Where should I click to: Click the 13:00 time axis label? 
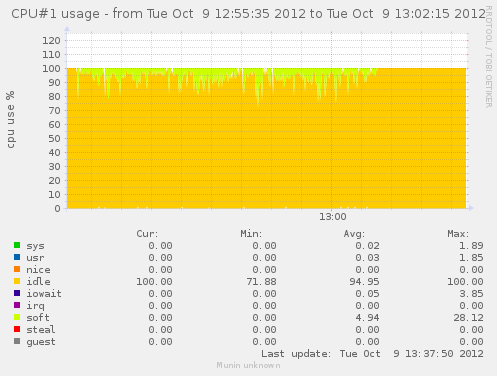point(332,217)
